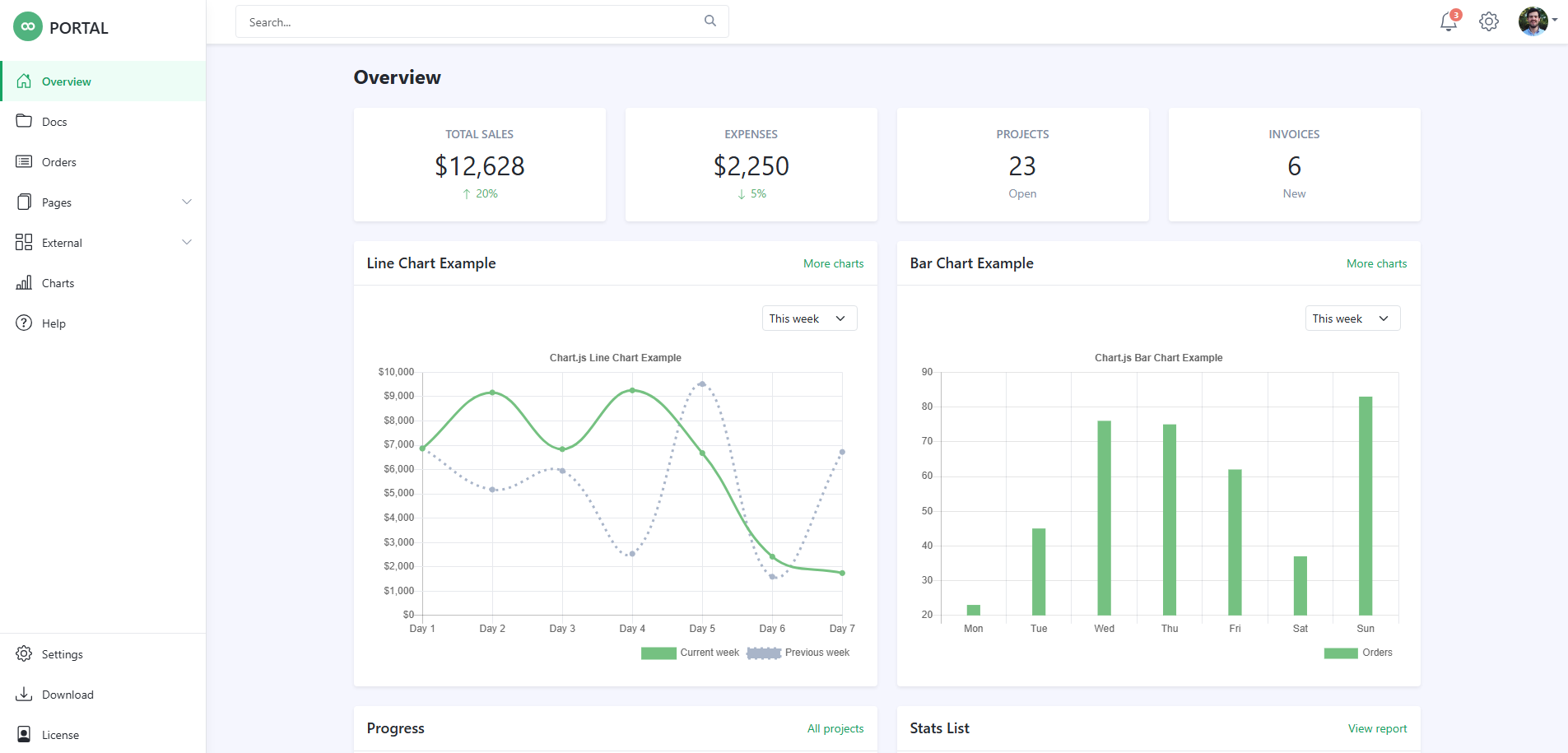Image resolution: width=1568 pixels, height=753 pixels.
Task: Click the Expenses $2,250 card
Action: click(751, 165)
